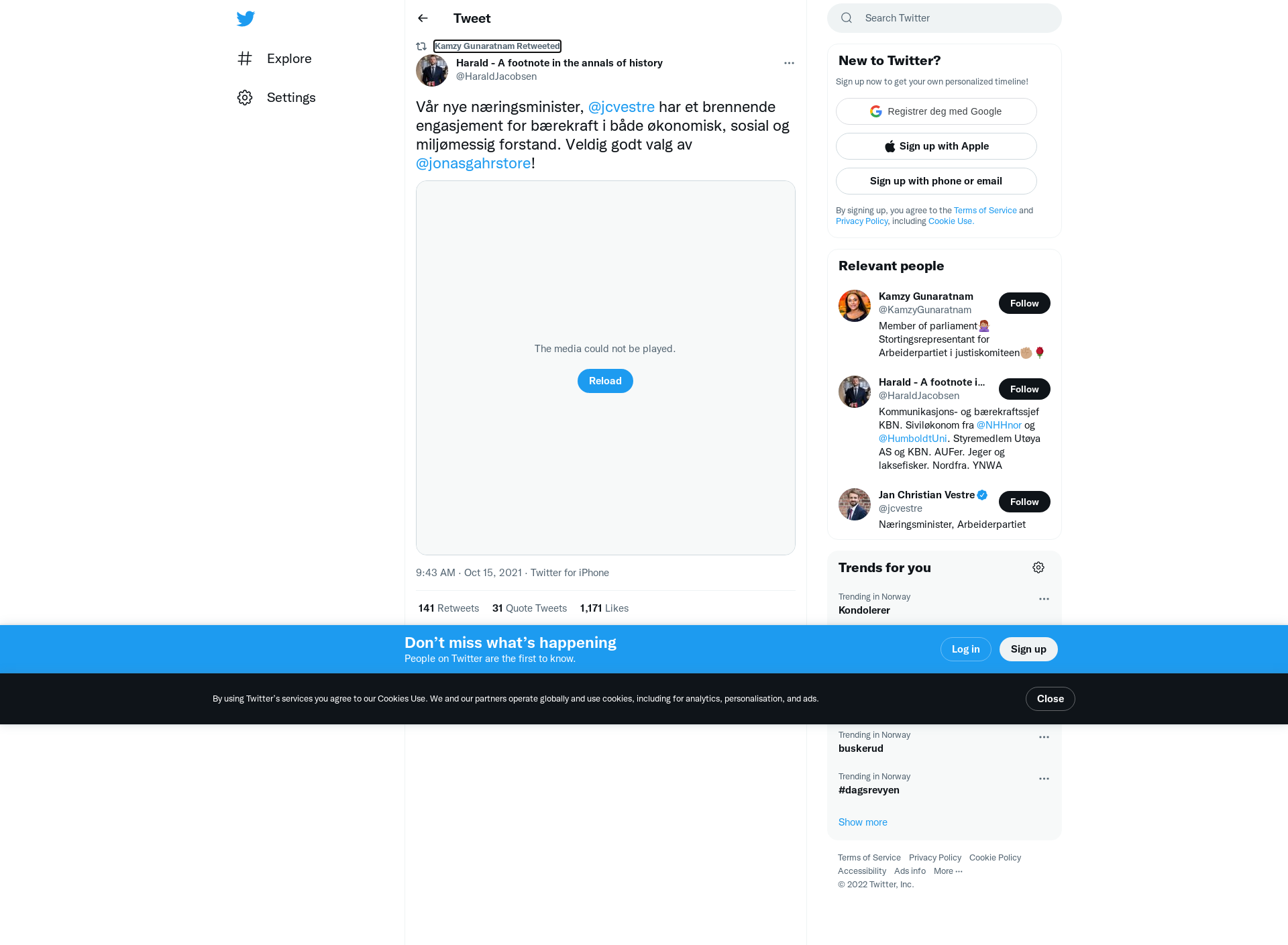Open more options for buskerud trend
This screenshot has height=945, width=1288.
(x=1044, y=737)
